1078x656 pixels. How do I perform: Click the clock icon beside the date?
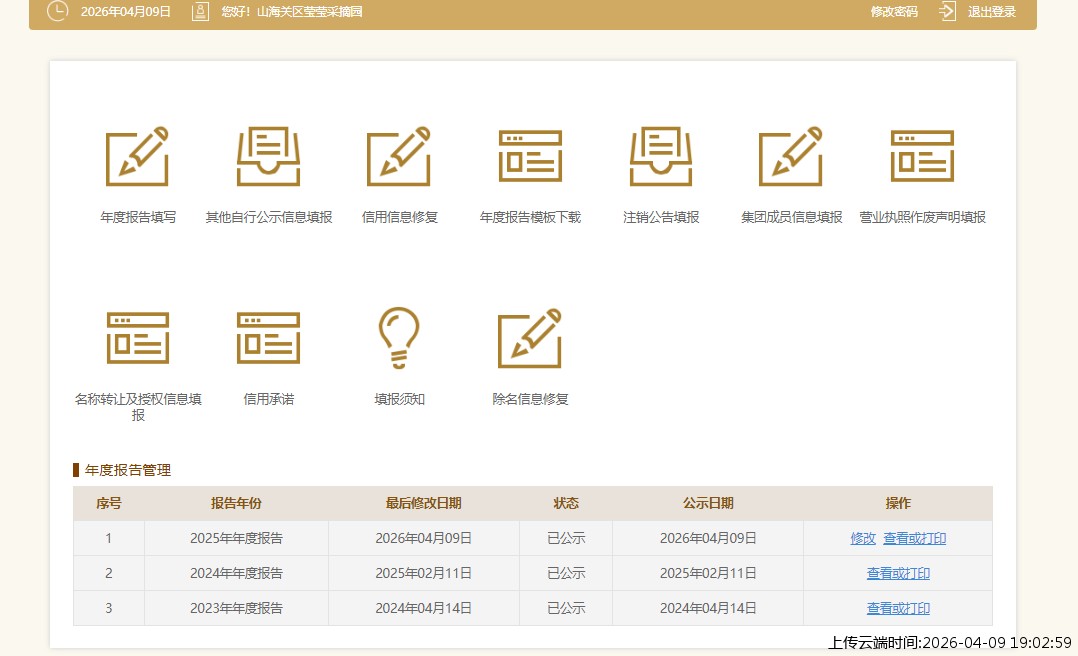pyautogui.click(x=57, y=12)
